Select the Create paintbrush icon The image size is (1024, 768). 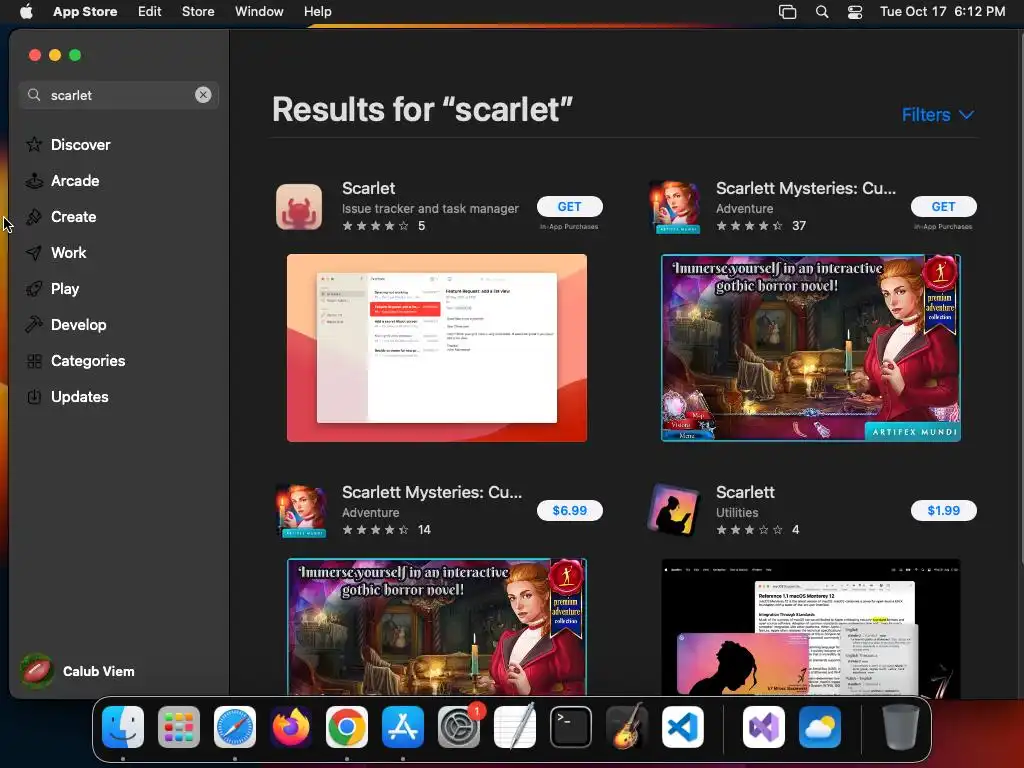pos(34,216)
